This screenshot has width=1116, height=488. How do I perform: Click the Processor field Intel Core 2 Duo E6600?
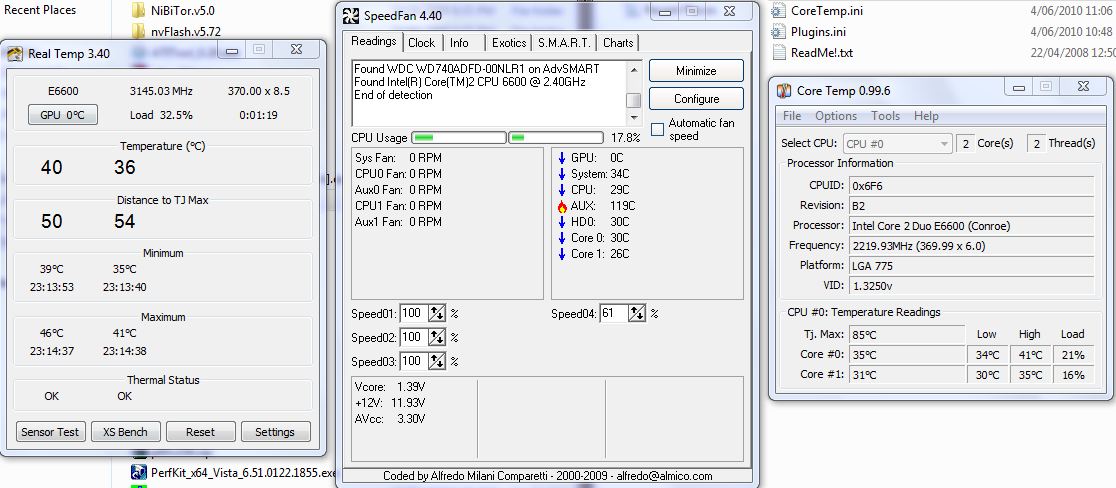pos(972,226)
